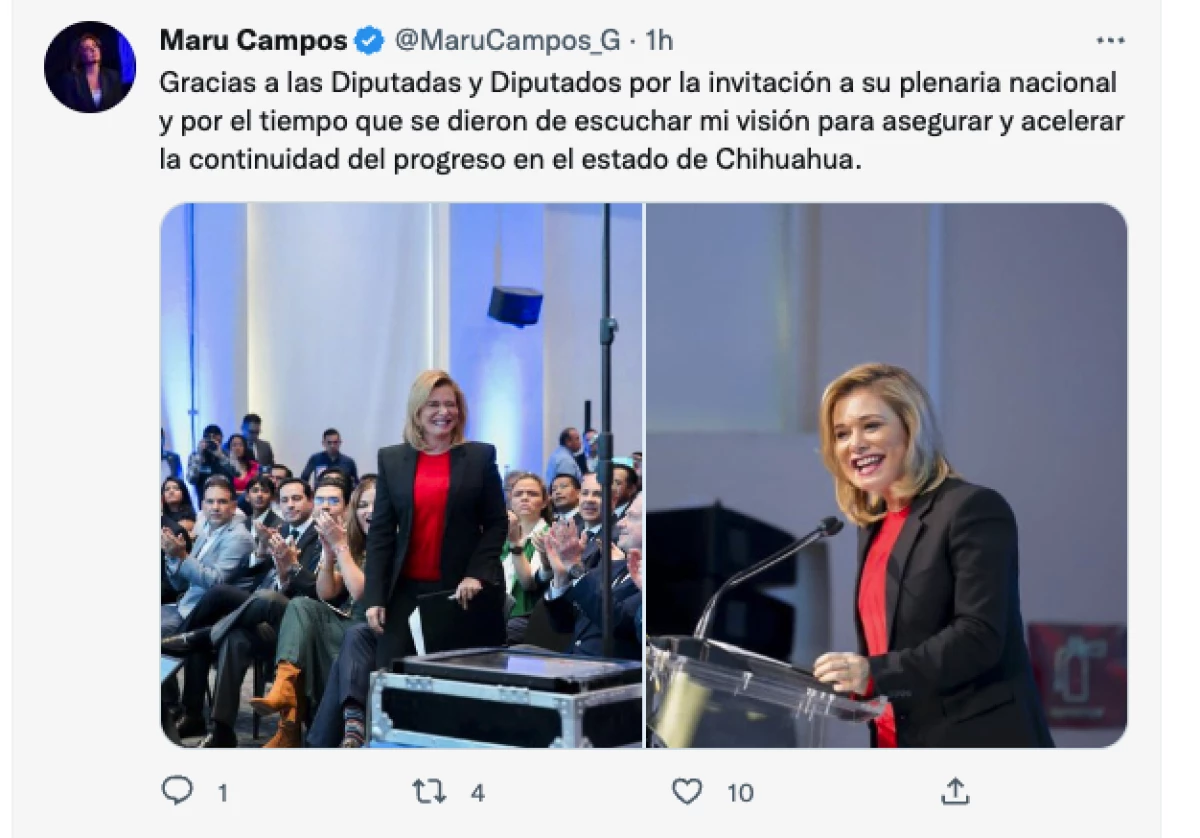The height and width of the screenshot is (838, 1200).
Task: Click the share upload icon
Action: click(x=955, y=792)
